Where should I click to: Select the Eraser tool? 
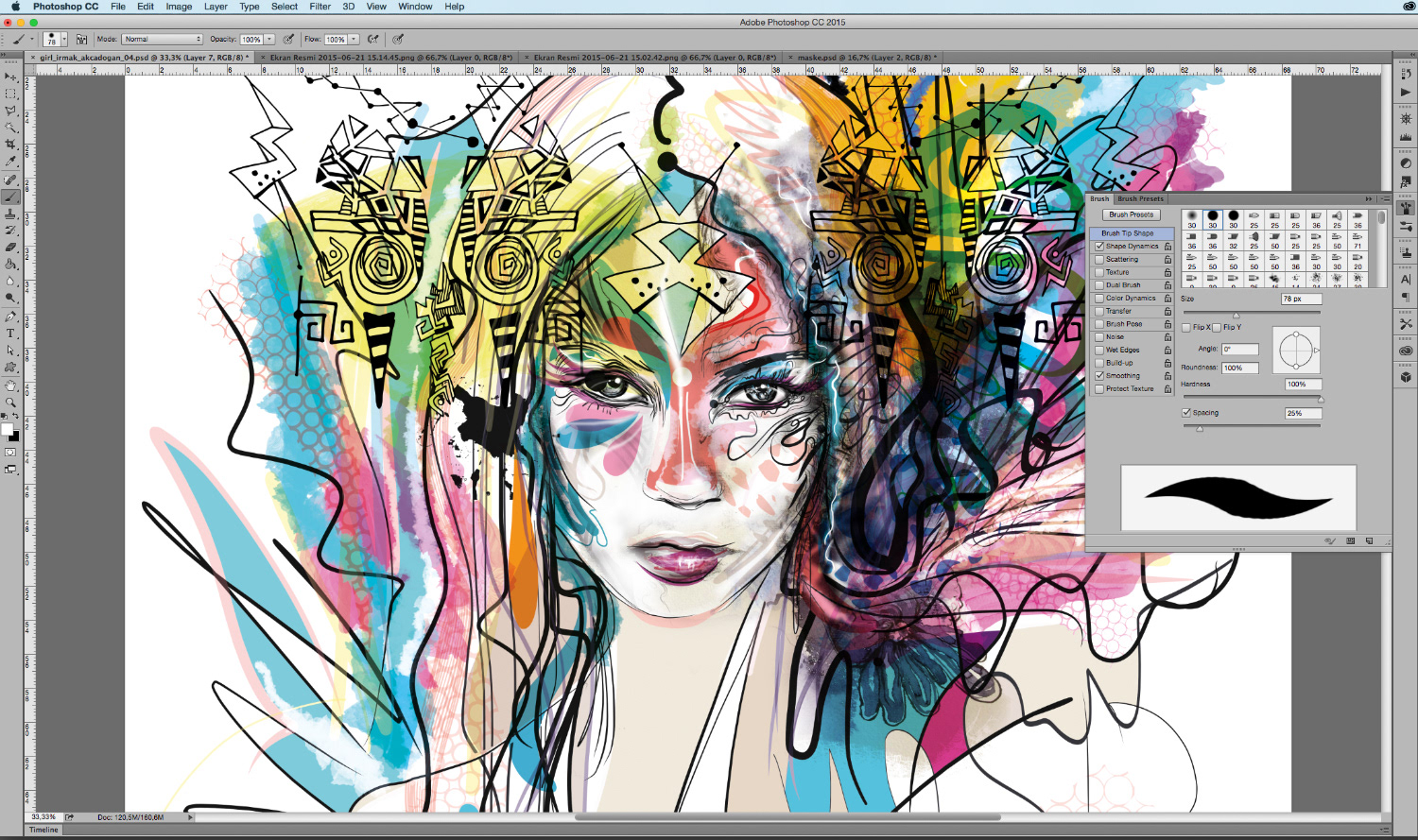(11, 248)
